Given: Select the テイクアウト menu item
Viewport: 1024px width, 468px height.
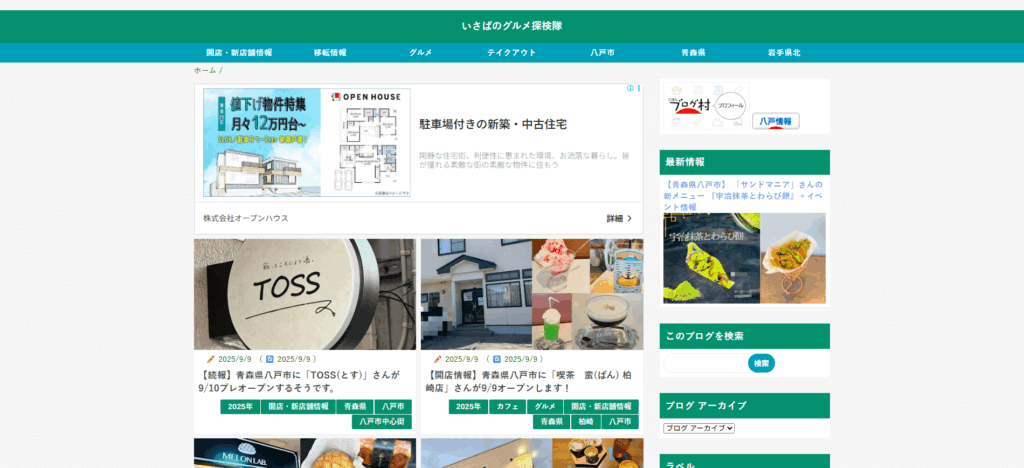Looking at the screenshot, I should (x=511, y=52).
